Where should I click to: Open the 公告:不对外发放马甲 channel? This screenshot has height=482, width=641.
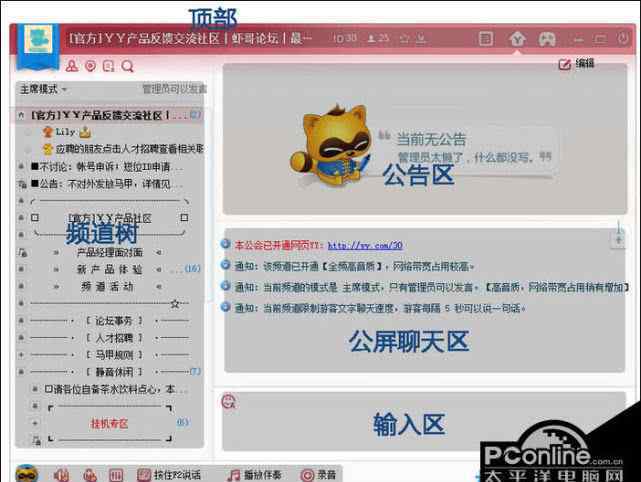tap(106, 184)
